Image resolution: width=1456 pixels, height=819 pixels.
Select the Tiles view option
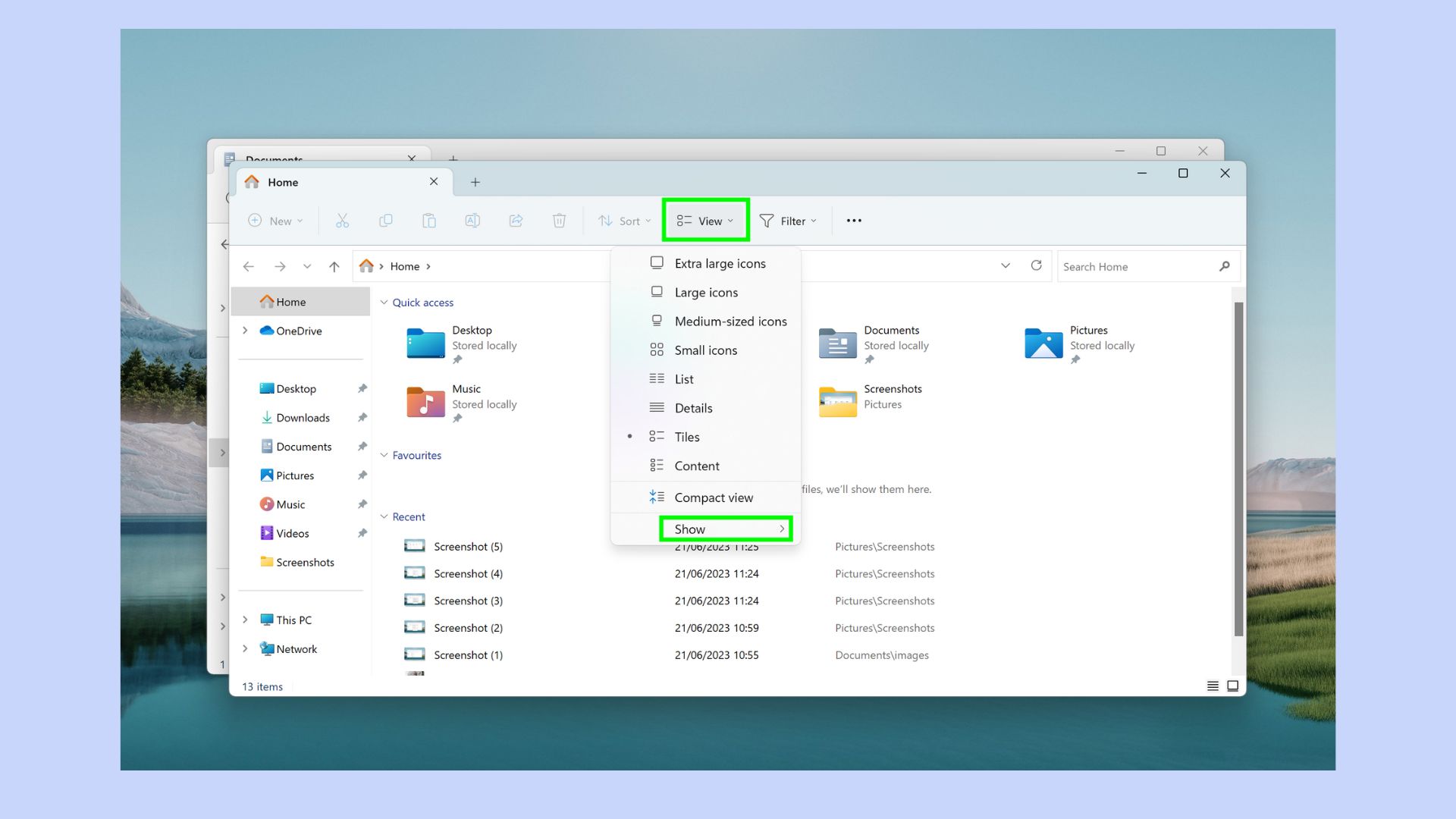(x=686, y=437)
